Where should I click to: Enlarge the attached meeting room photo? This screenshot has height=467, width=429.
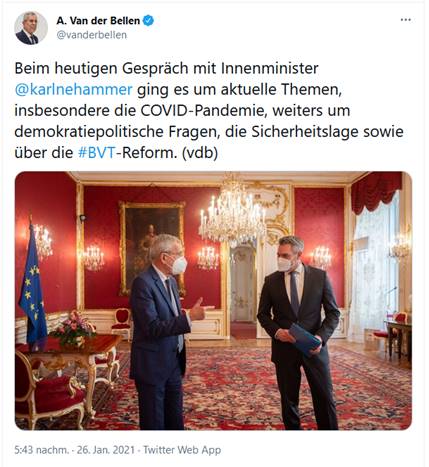coord(213,301)
